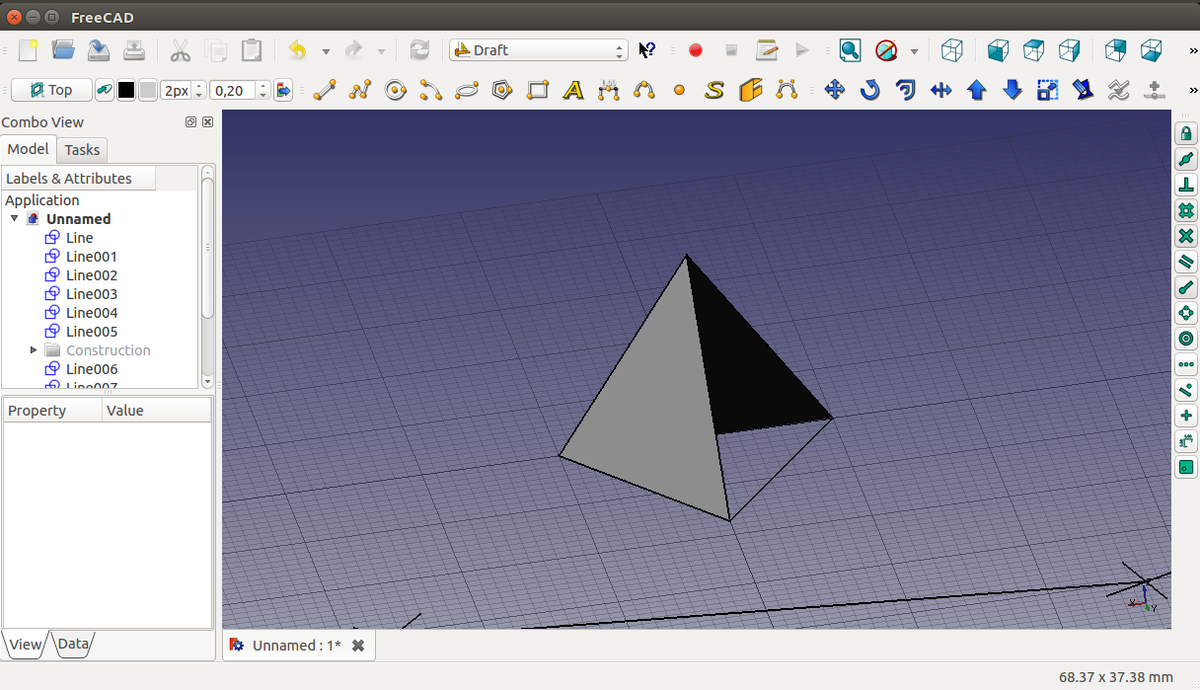The height and width of the screenshot is (690, 1200).
Task: Expand the Construction group in tree
Action: 34,350
